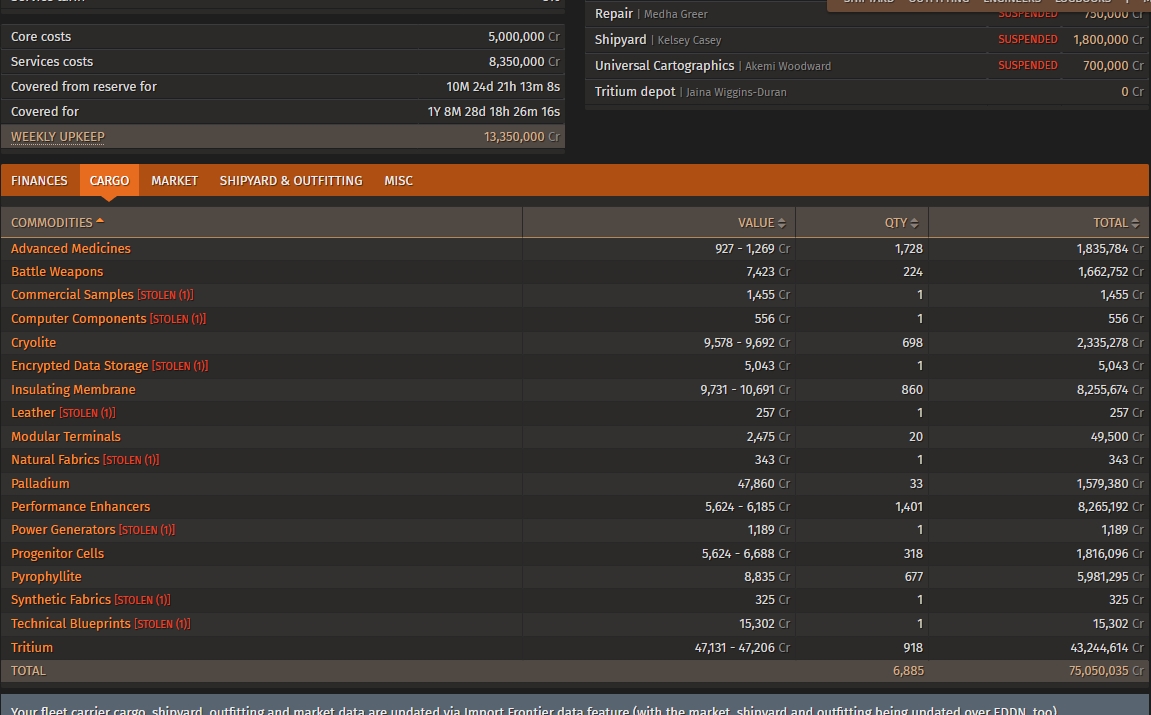This screenshot has height=715, width=1151.
Task: Open Encrypted Data Storage commodity link
Action: point(79,366)
